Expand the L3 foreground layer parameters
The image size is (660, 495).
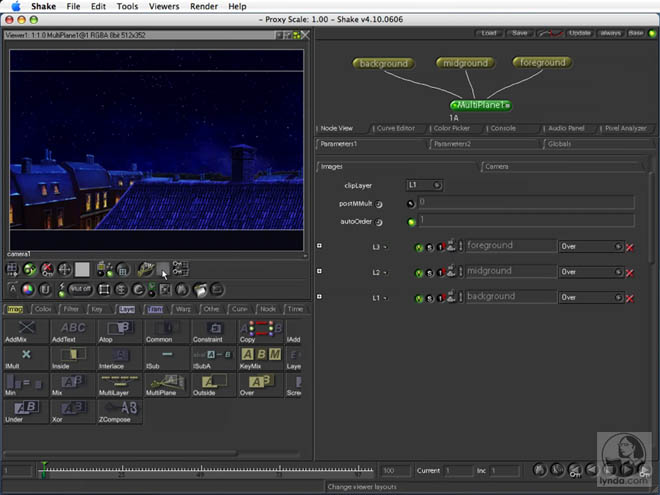click(319, 245)
